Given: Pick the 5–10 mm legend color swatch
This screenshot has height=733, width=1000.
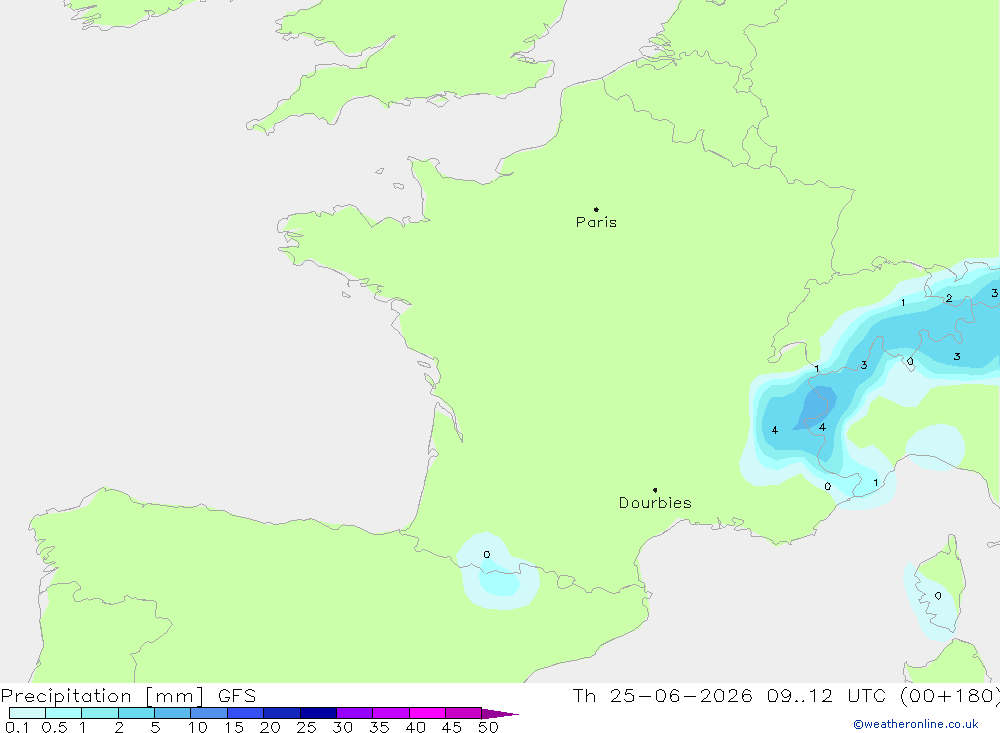Looking at the screenshot, I should coord(172,713).
